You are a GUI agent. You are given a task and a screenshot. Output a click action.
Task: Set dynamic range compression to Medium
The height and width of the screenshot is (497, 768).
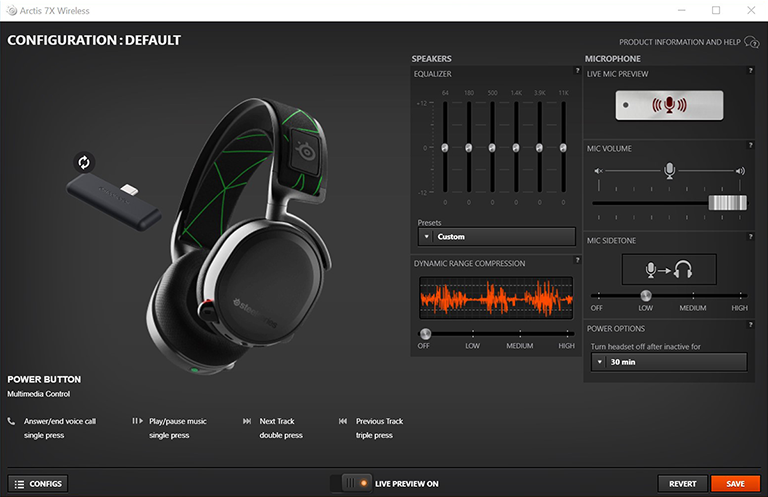(520, 334)
